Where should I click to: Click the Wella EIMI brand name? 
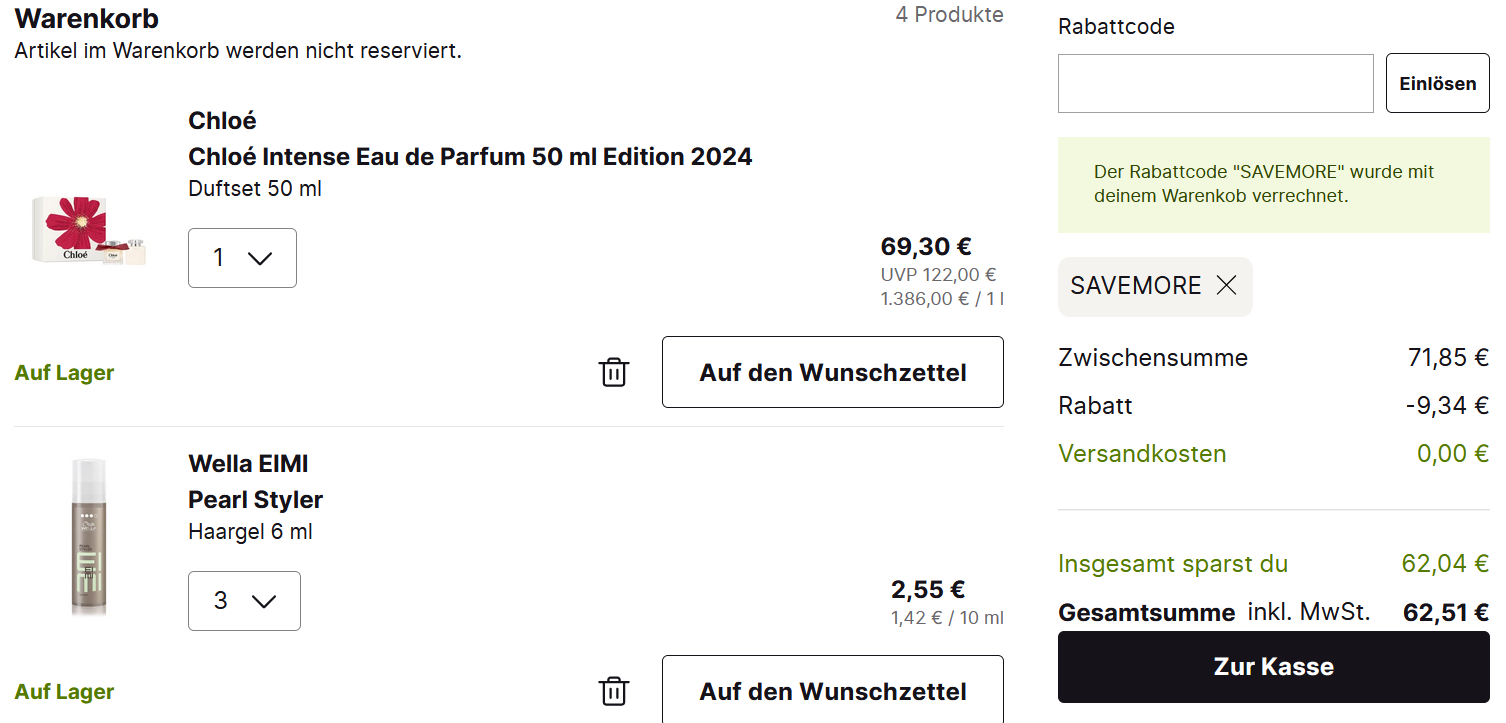248,464
